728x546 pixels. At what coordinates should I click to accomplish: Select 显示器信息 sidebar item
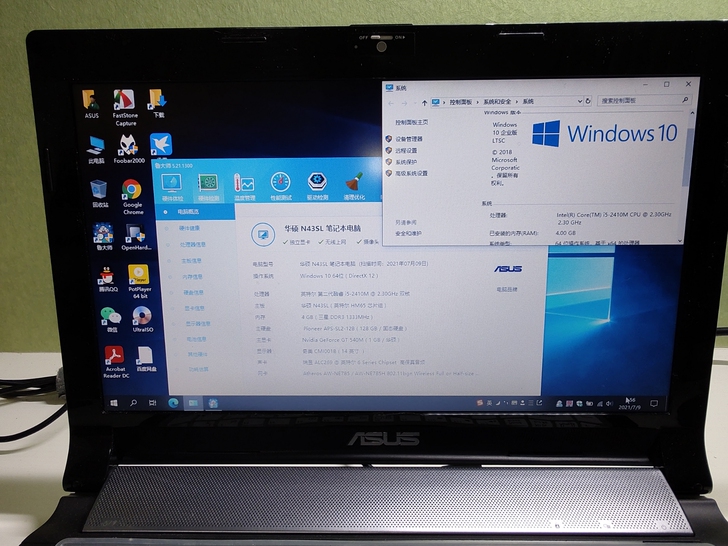coord(198,324)
